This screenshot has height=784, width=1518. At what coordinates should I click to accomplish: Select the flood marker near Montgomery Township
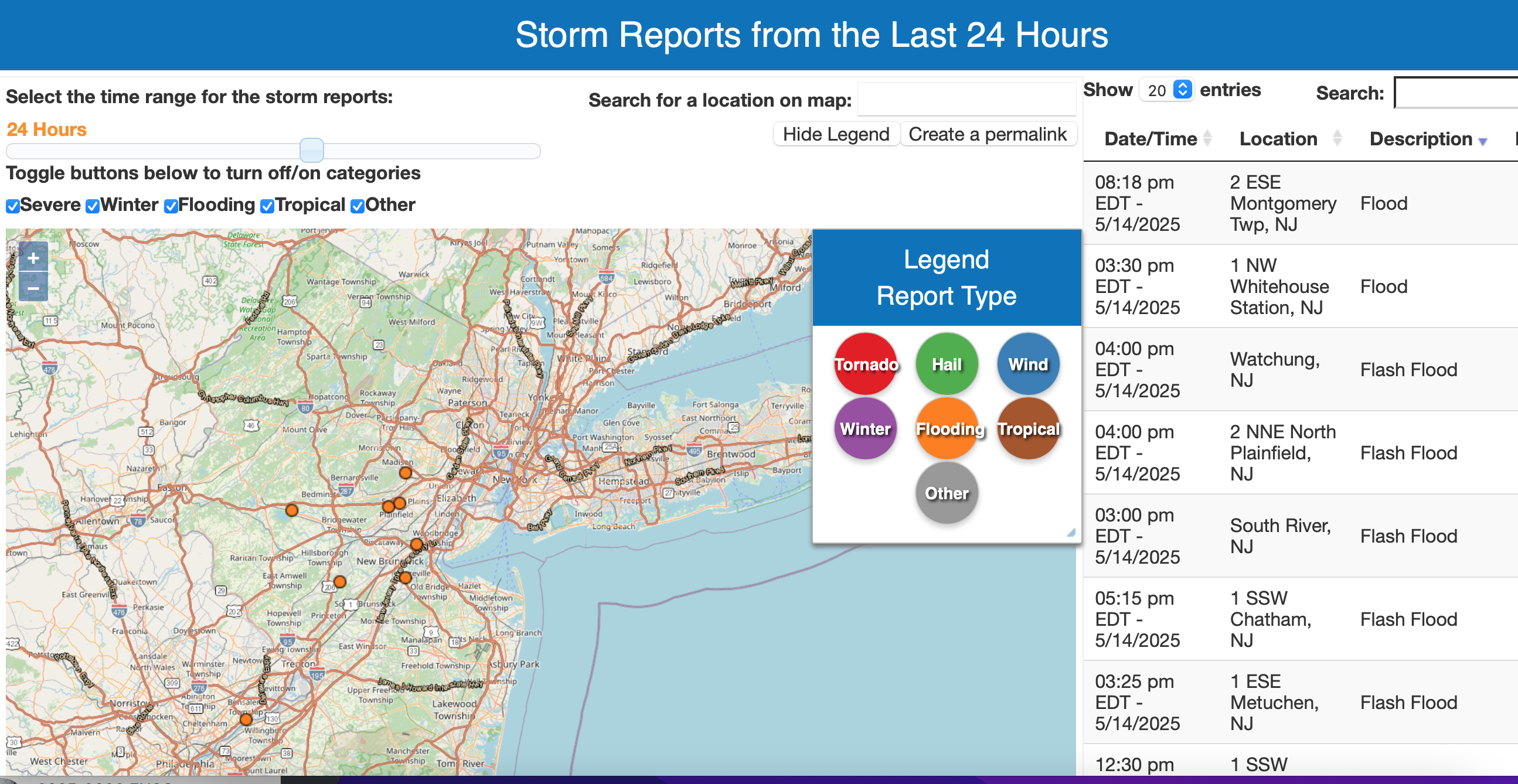click(339, 582)
